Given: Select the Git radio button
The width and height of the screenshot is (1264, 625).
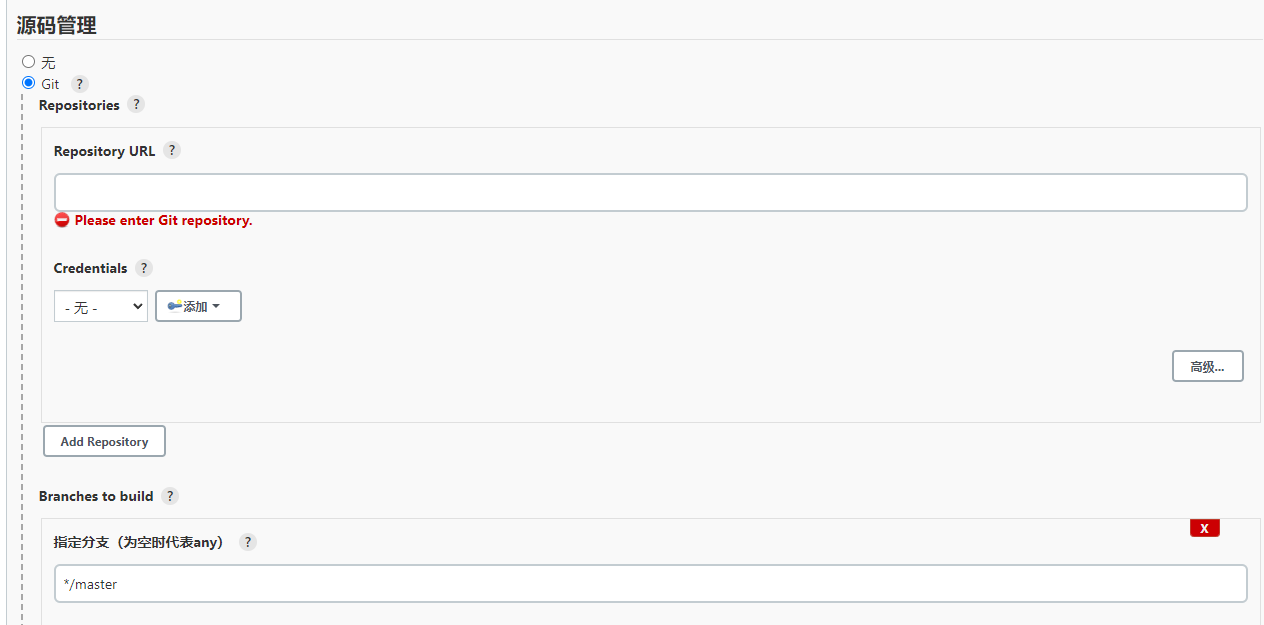Looking at the screenshot, I should [x=29, y=83].
